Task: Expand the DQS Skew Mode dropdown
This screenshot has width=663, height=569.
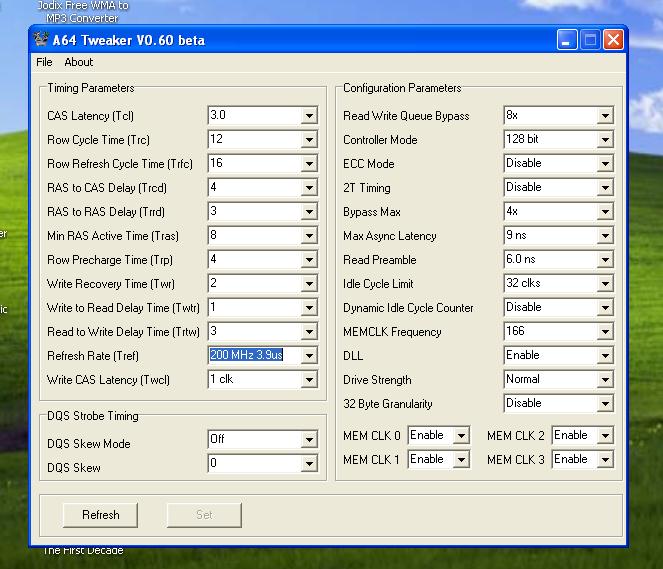Action: (309, 440)
